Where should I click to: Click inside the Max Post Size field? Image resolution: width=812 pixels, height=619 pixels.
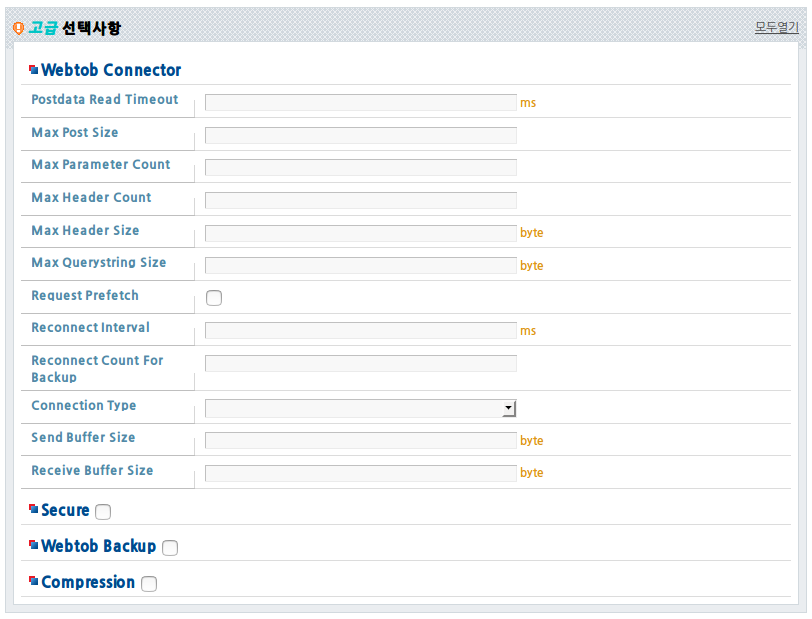pos(361,135)
